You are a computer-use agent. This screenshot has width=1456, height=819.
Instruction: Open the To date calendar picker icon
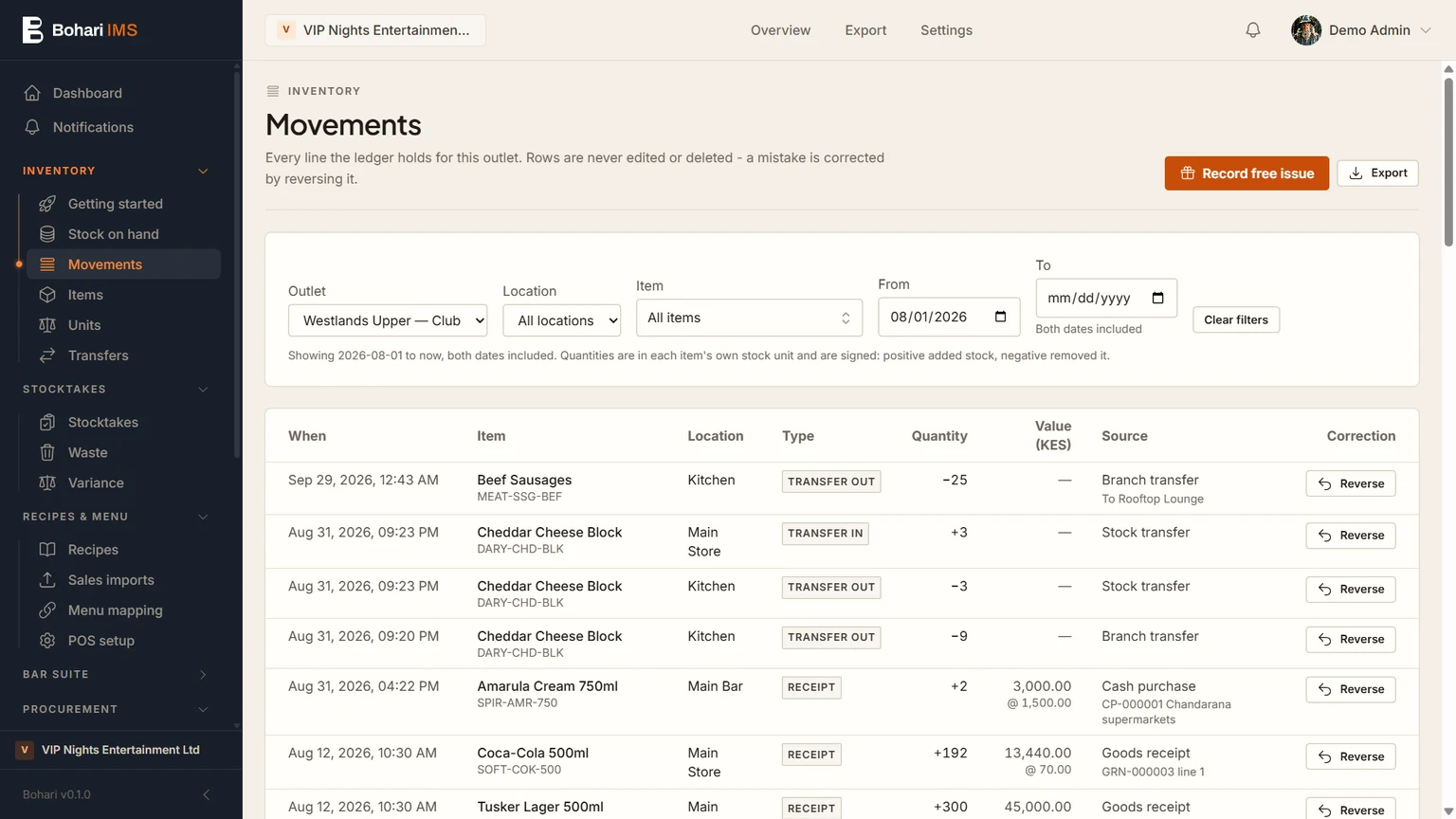(x=1157, y=298)
